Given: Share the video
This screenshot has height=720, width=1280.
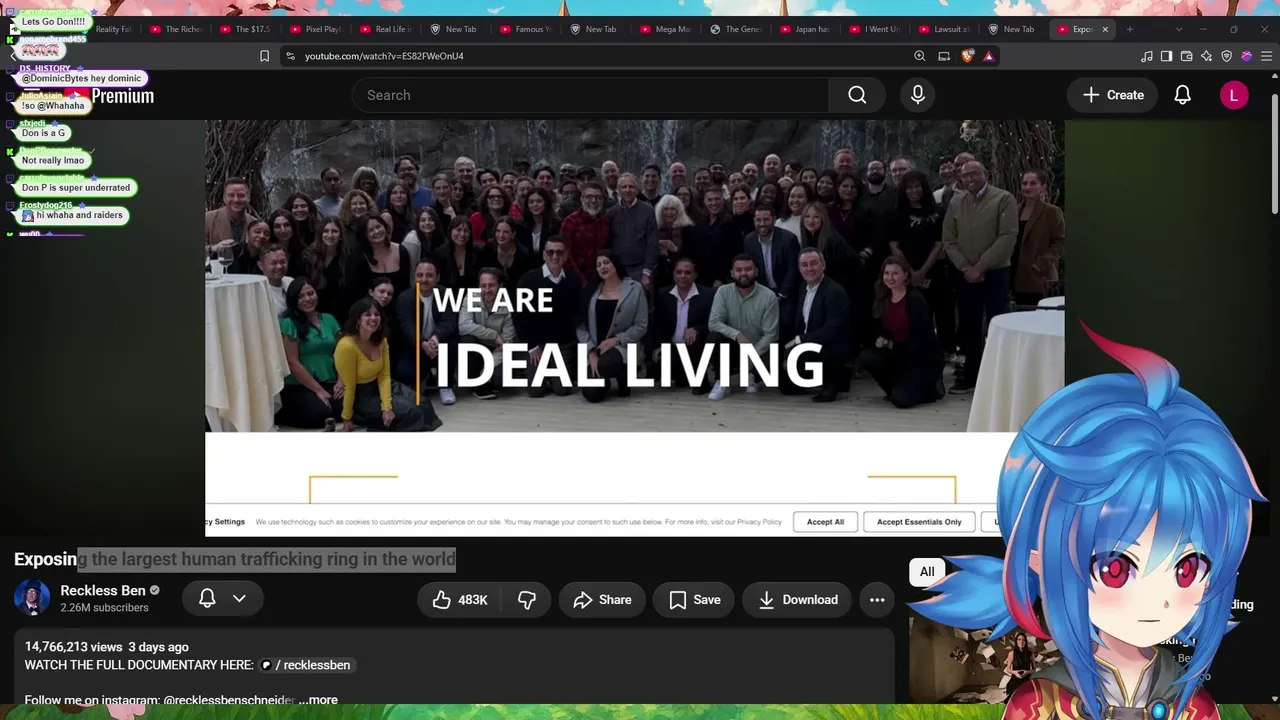Looking at the screenshot, I should [602, 600].
